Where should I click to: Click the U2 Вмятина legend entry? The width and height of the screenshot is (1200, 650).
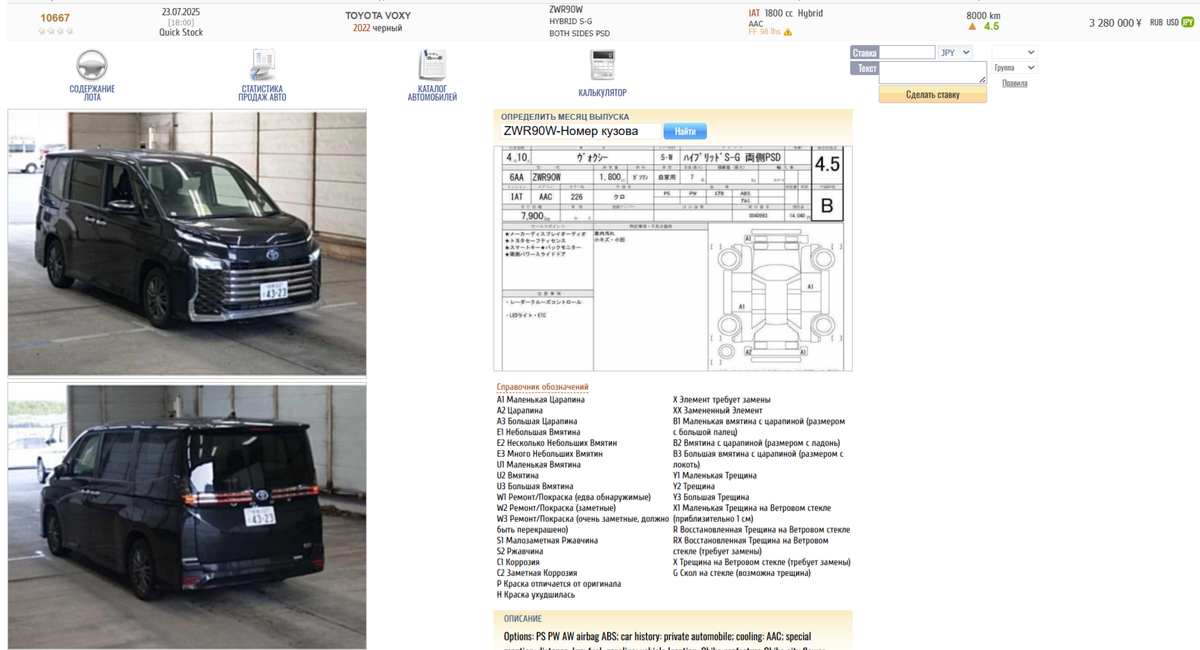(x=518, y=476)
